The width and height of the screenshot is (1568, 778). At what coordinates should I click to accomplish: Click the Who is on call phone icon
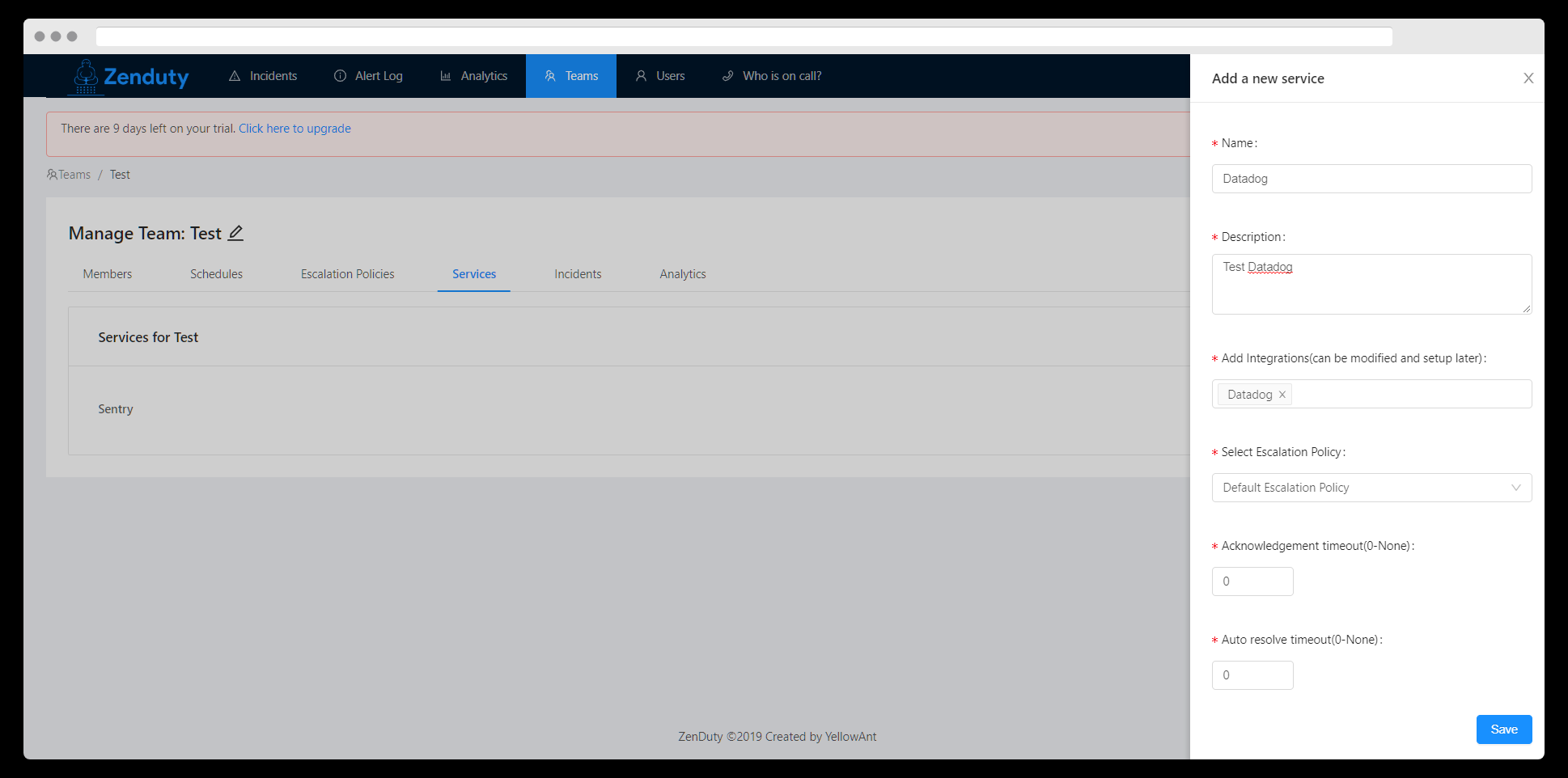(x=728, y=76)
